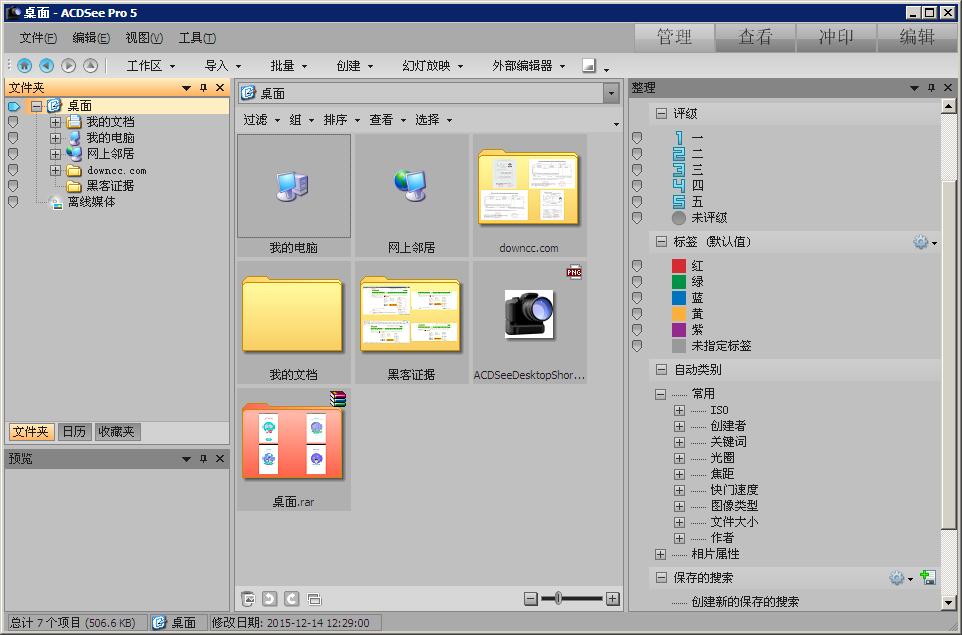Click the Back navigation arrow icon
This screenshot has width=962, height=635.
pos(46,65)
